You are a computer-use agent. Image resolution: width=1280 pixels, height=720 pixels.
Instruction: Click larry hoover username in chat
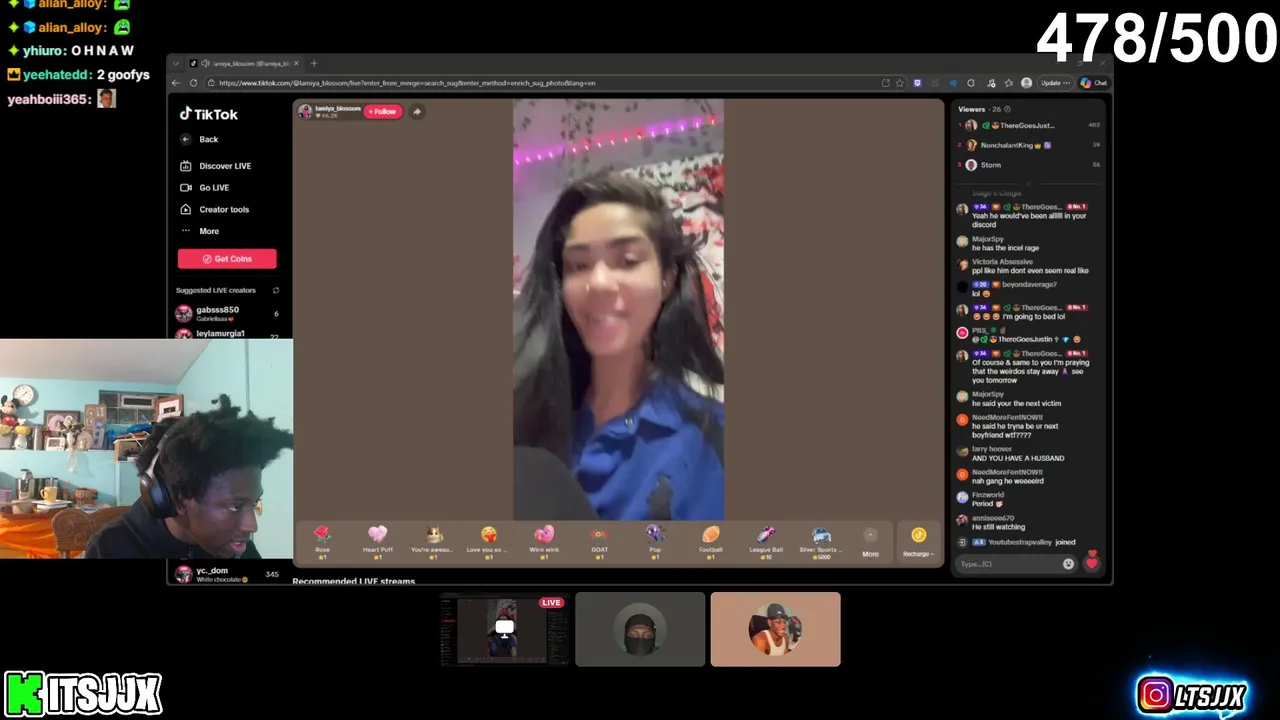coord(992,449)
